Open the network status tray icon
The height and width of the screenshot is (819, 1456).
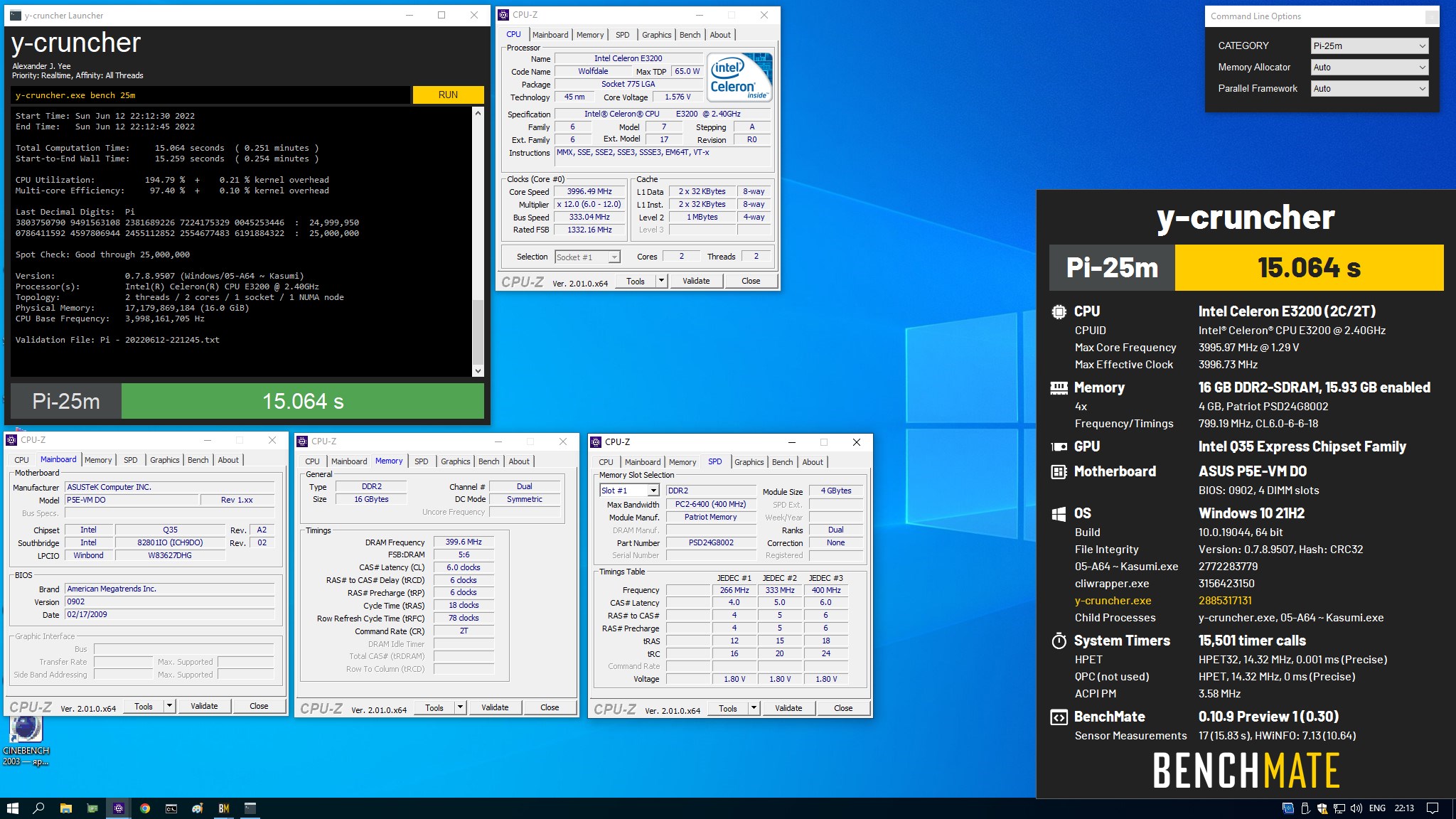(x=1339, y=808)
